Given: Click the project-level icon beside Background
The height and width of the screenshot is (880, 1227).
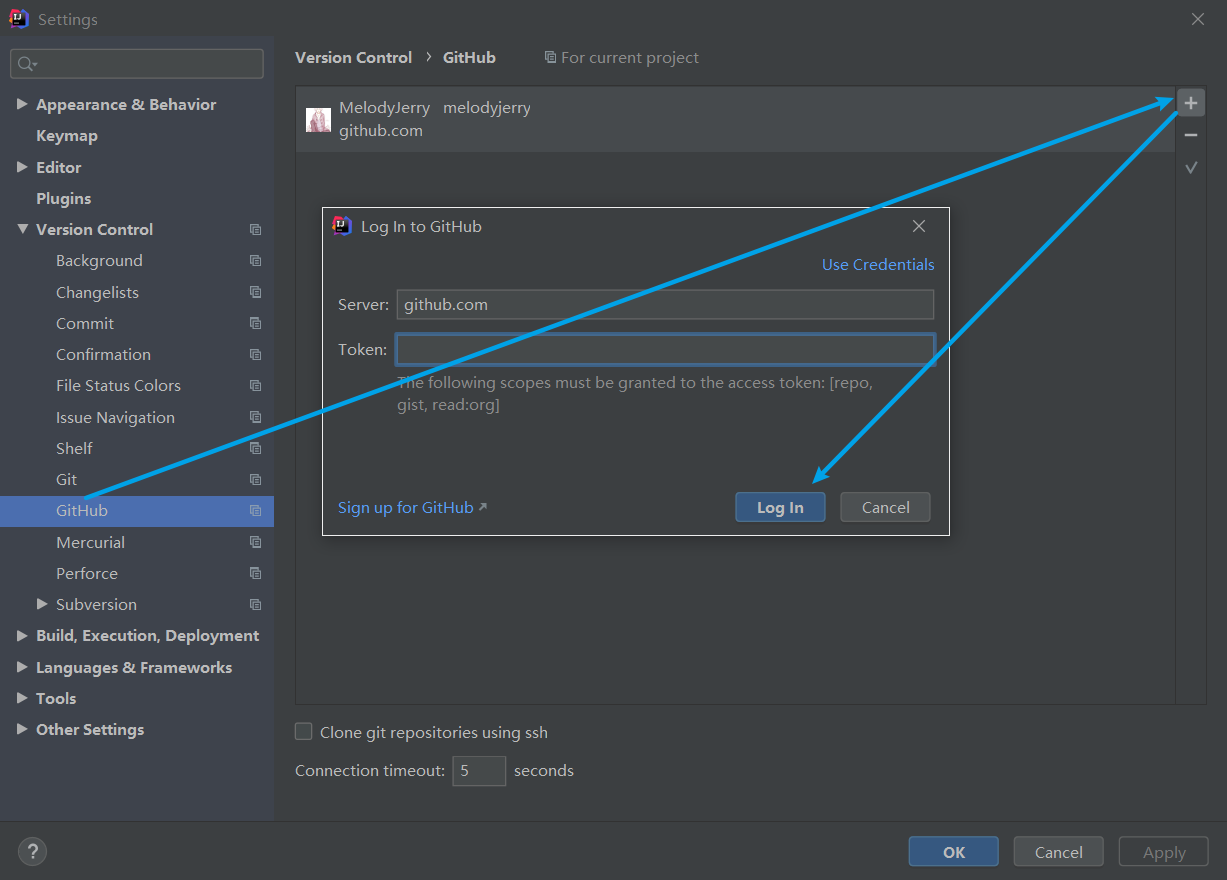Looking at the screenshot, I should (x=255, y=261).
